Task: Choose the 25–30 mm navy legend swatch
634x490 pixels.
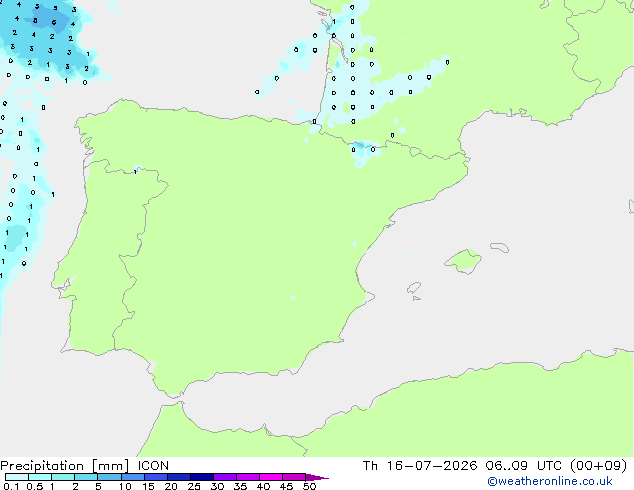Action: (x=201, y=477)
